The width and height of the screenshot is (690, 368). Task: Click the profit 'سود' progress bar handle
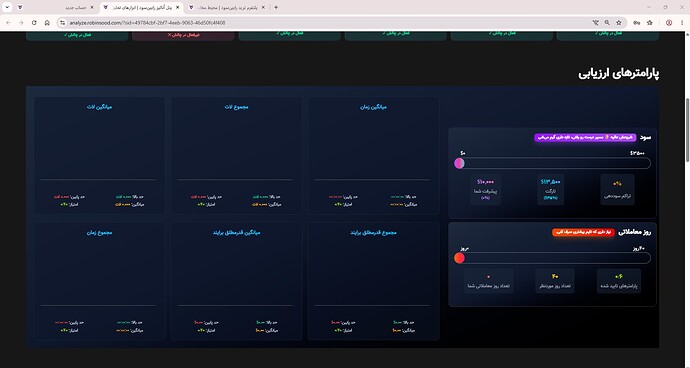click(459, 163)
